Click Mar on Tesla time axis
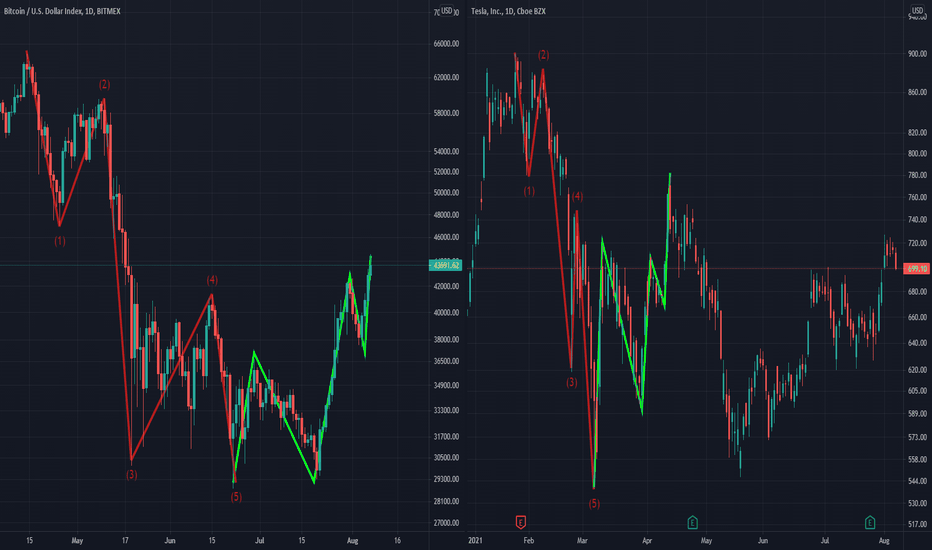 [582, 540]
